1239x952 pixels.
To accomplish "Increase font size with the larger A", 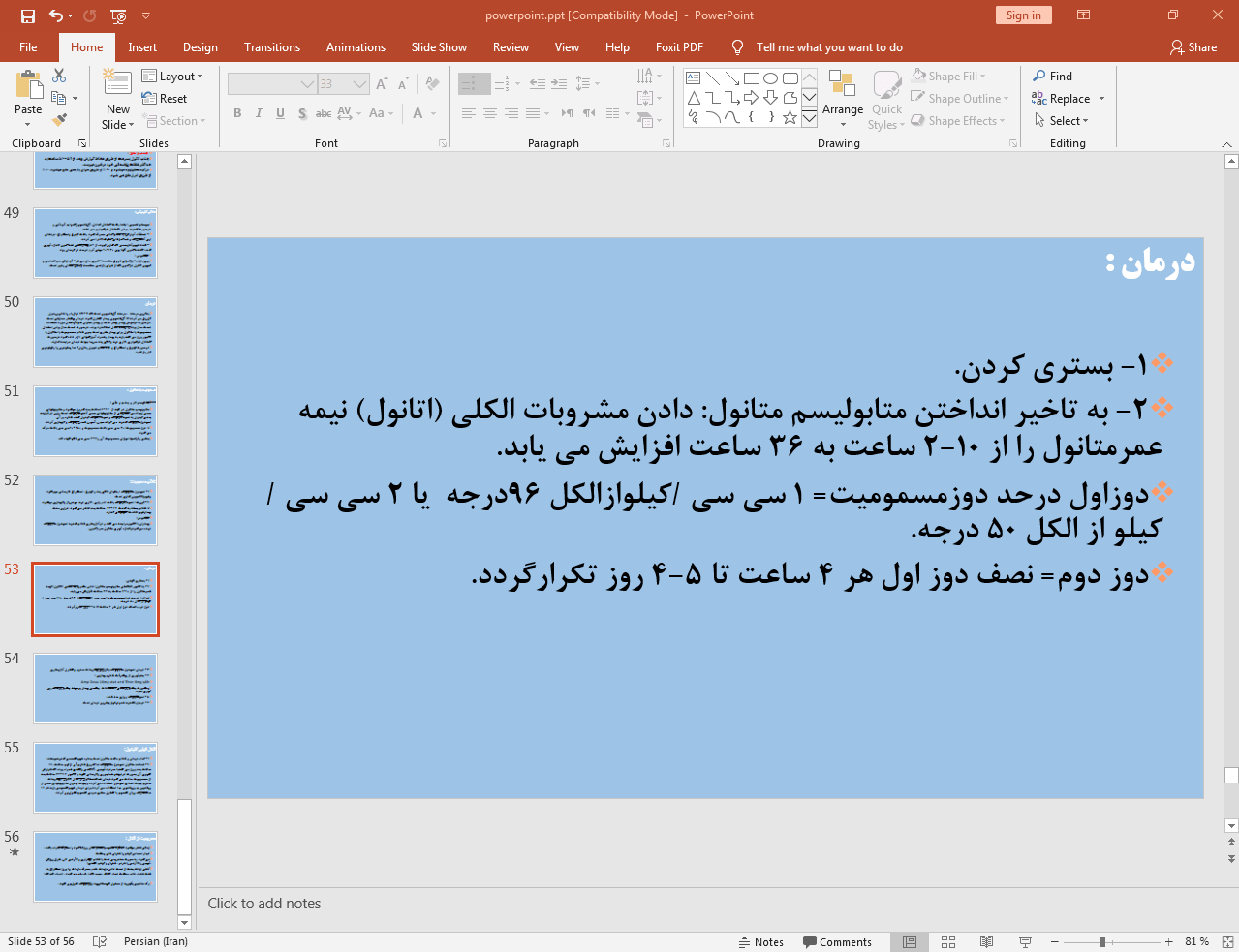I will [382, 84].
